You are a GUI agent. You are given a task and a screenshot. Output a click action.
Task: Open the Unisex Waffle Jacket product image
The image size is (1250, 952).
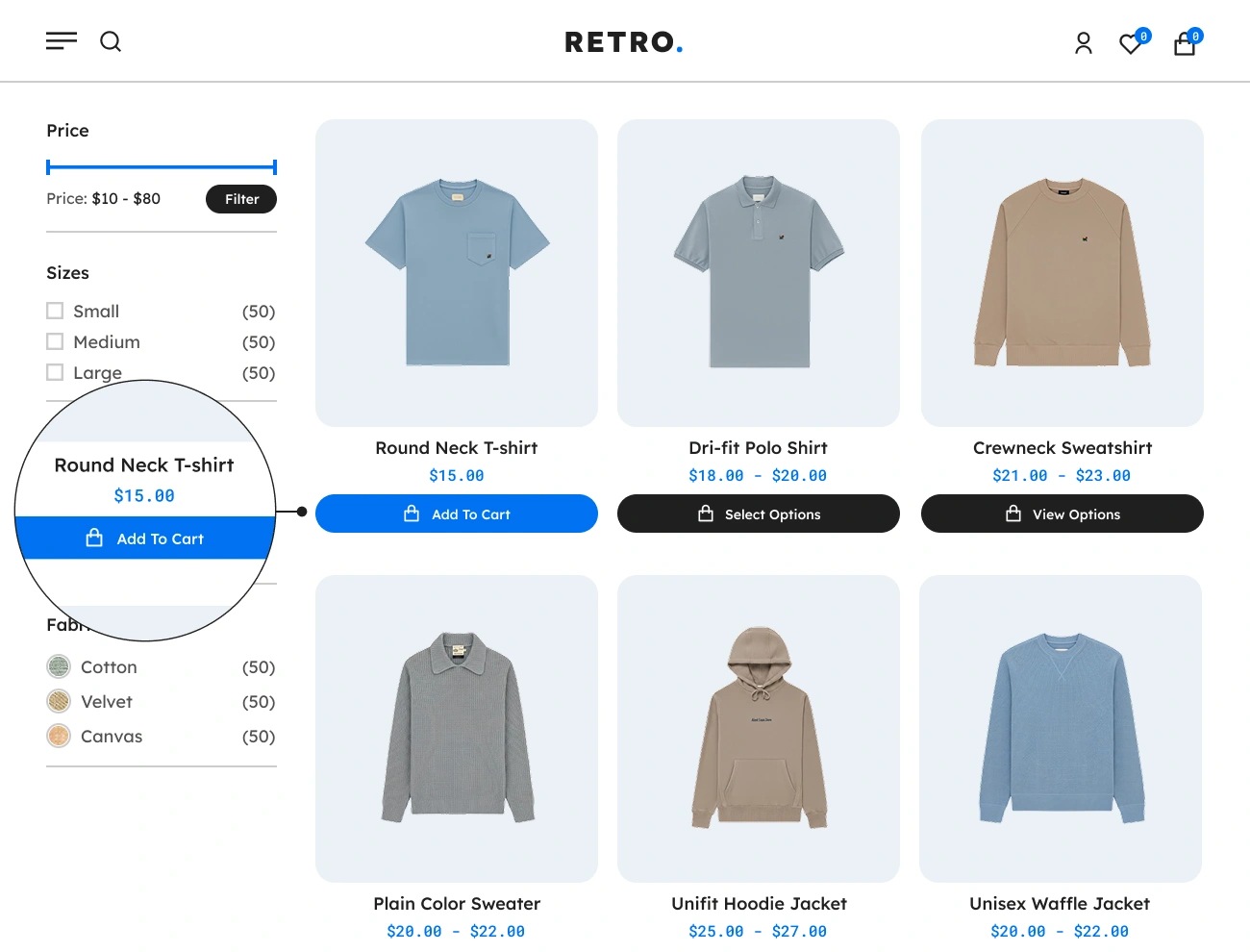pos(1061,729)
